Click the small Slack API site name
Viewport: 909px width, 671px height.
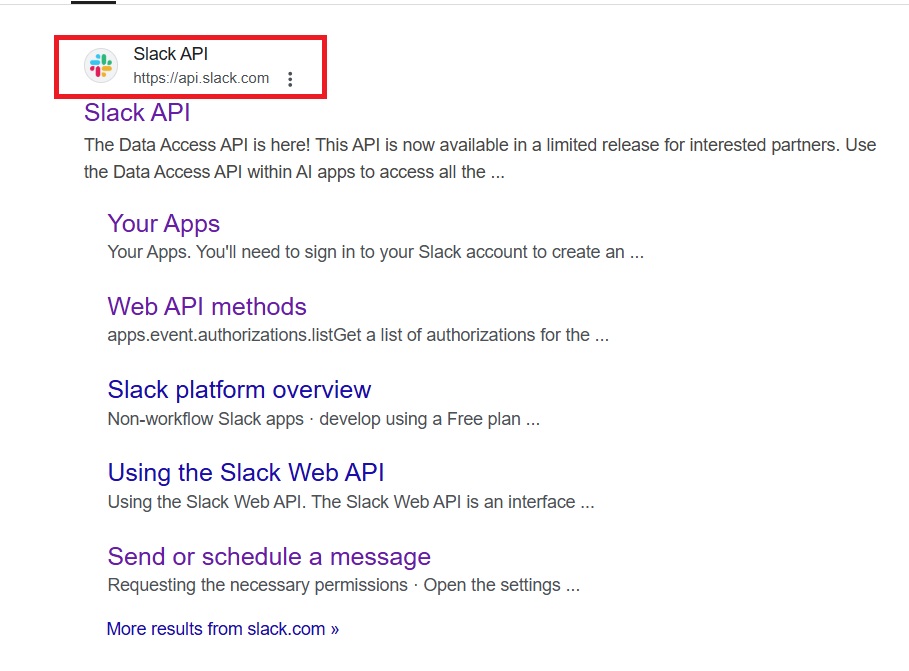coord(170,54)
